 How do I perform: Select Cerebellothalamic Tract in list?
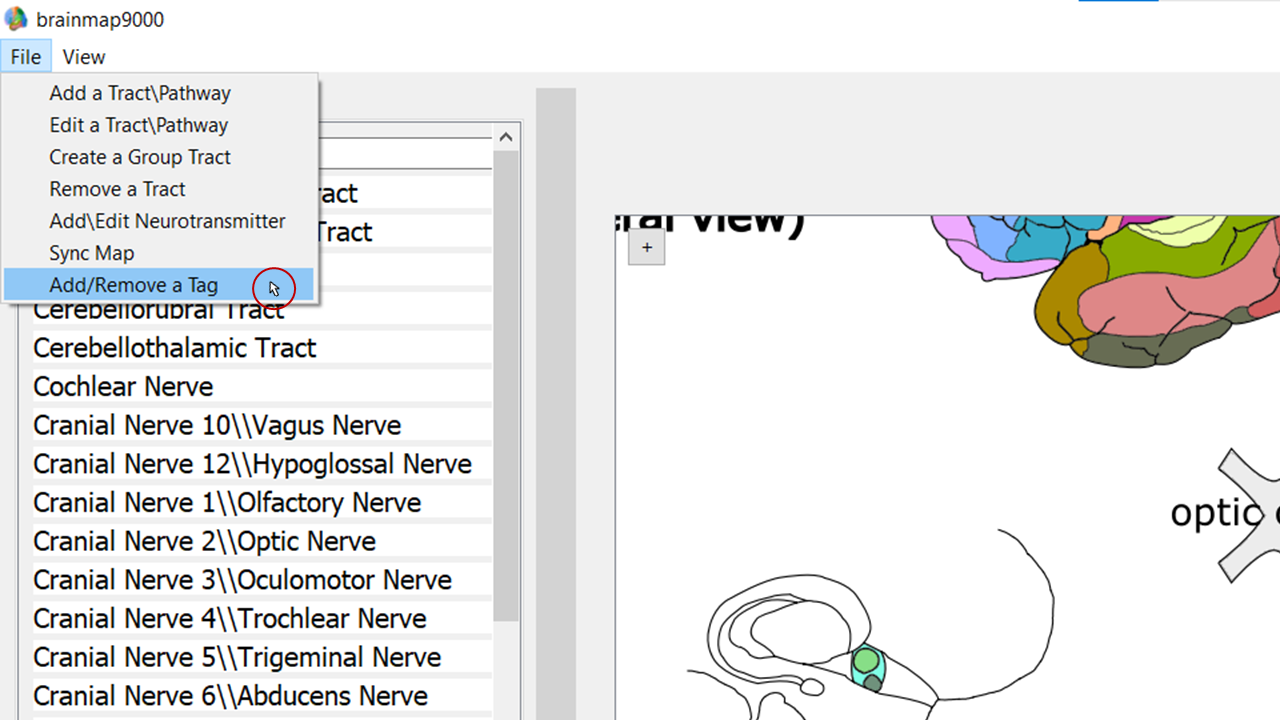coord(175,348)
